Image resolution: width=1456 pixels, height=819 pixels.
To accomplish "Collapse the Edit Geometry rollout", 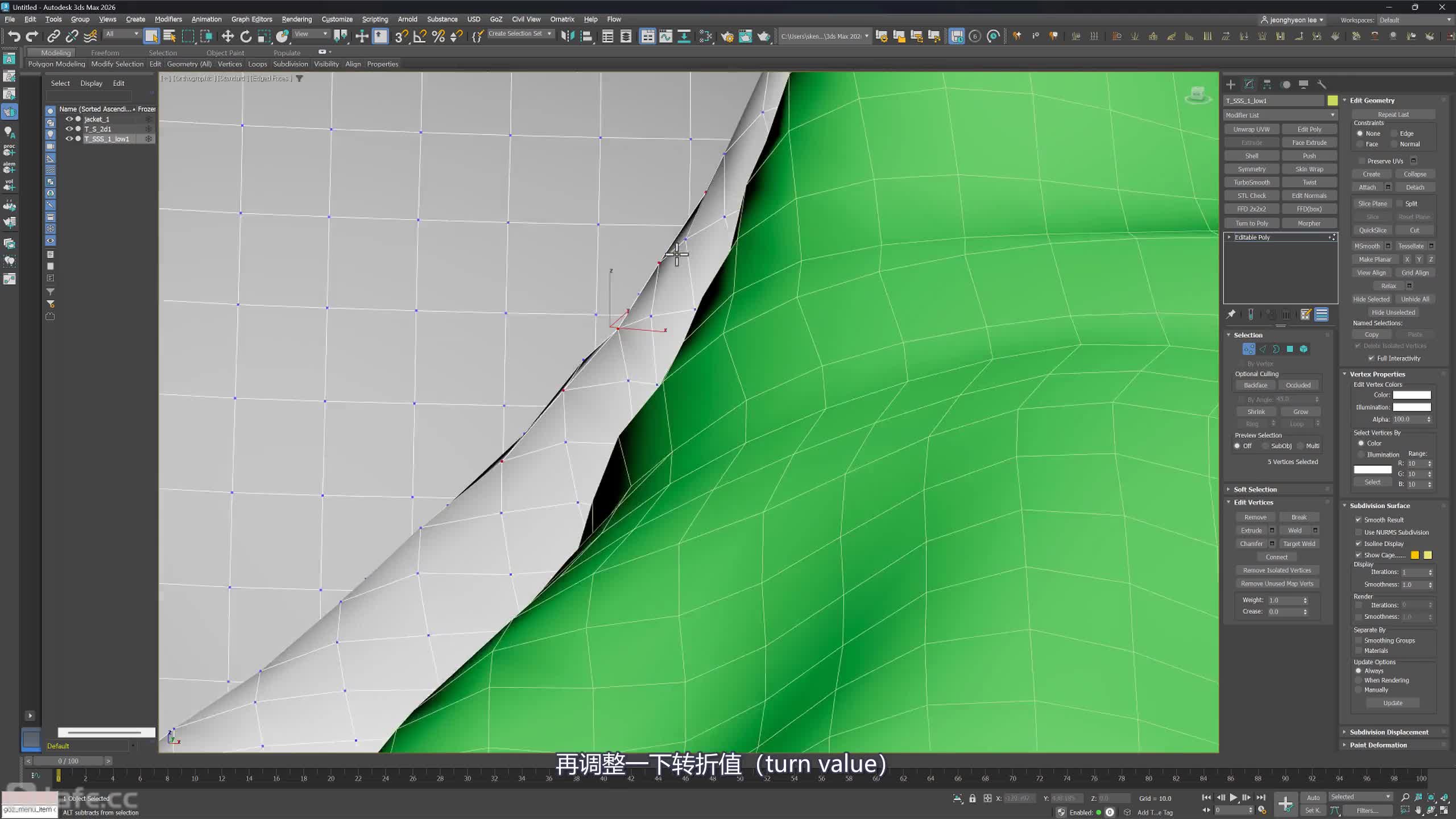I will 1345,101.
